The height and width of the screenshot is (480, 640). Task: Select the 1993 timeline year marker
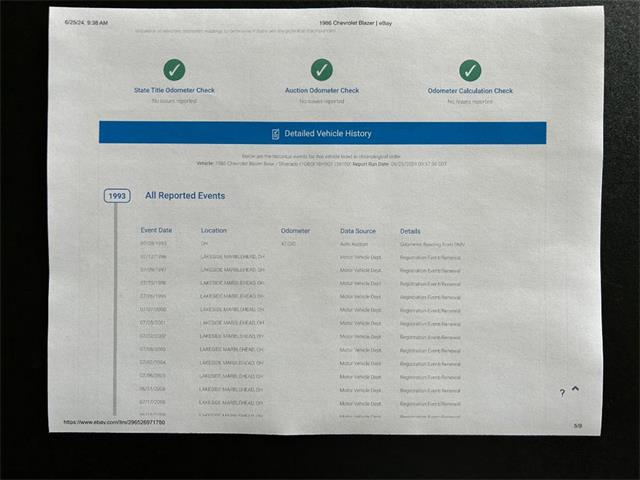117,196
